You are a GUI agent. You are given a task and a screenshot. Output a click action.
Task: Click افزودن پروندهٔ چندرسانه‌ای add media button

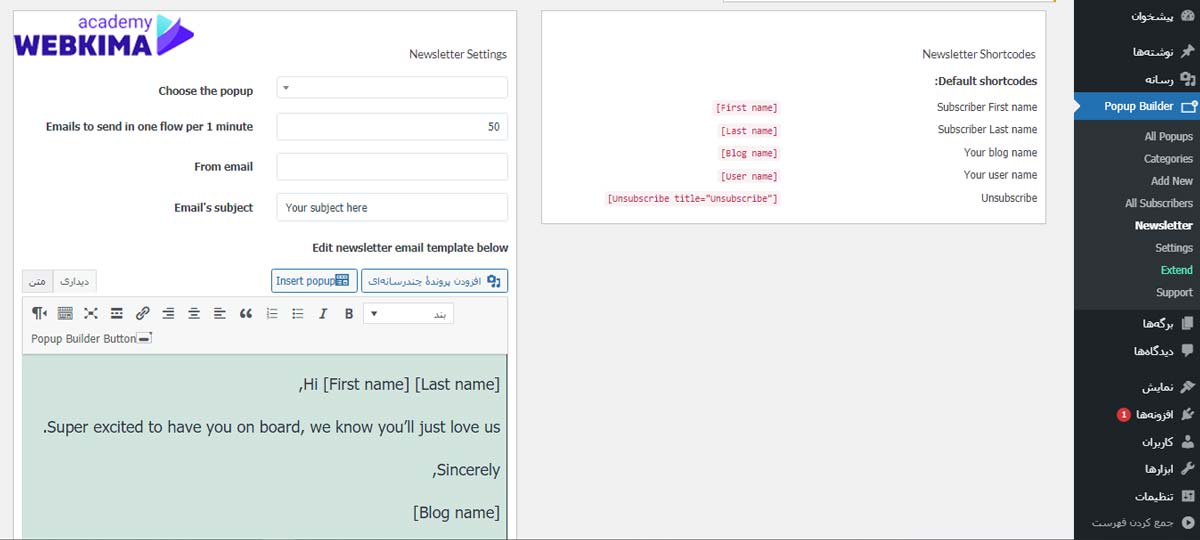pyautogui.click(x=434, y=281)
